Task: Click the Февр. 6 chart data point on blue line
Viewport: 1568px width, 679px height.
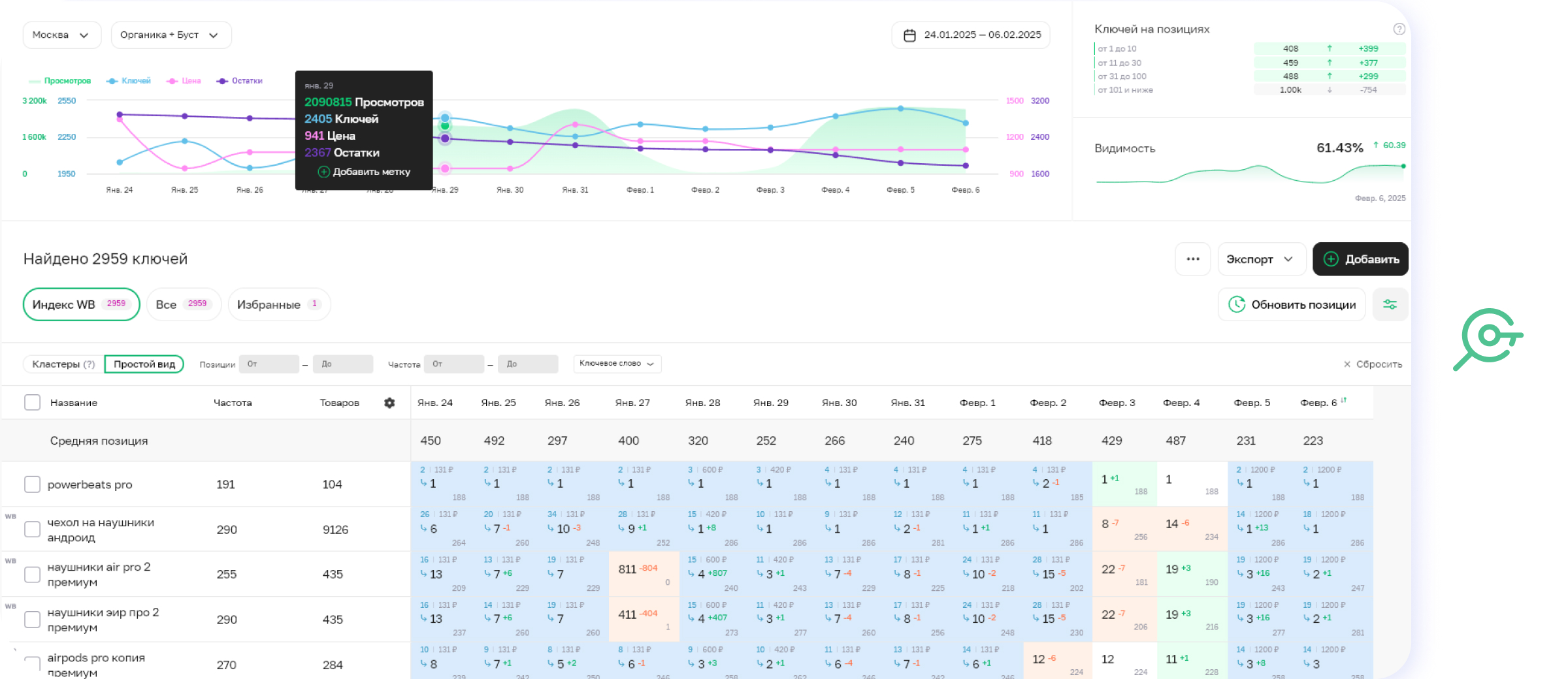Action: tap(966, 123)
